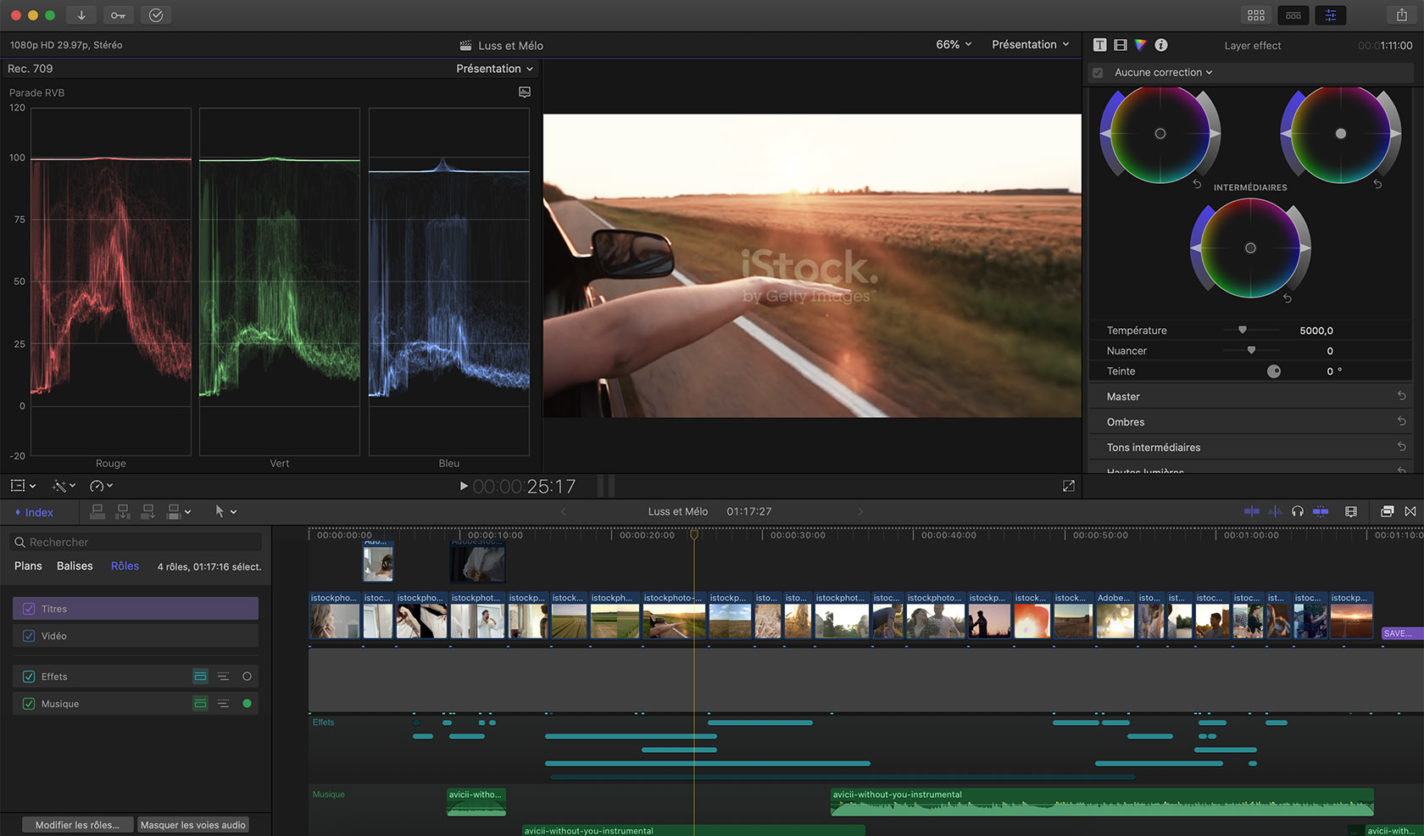Select the Text inspector icon
Image resolution: width=1424 pixels, height=836 pixels.
click(x=1100, y=44)
